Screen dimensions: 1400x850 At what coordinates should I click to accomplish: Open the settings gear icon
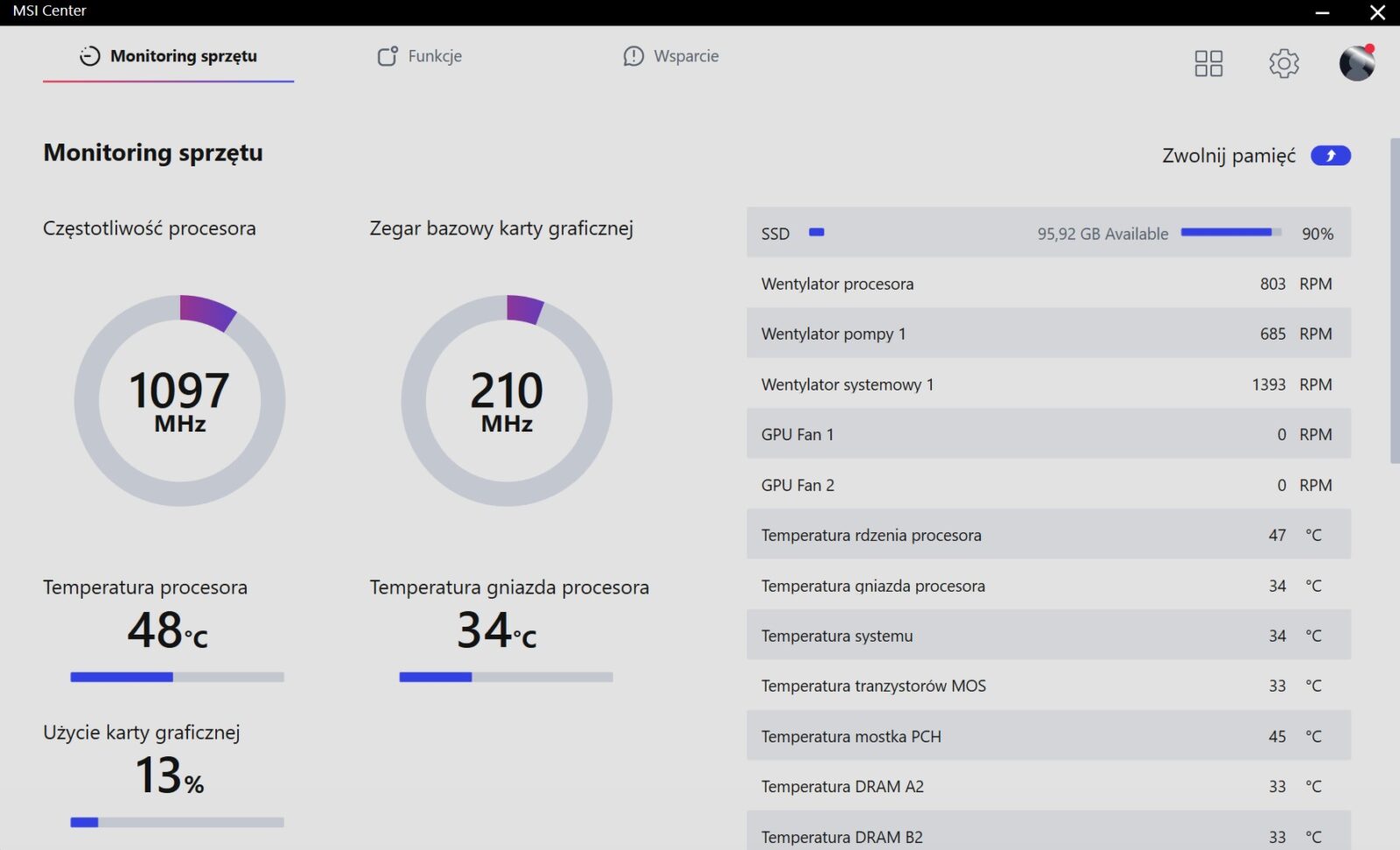point(1284,63)
